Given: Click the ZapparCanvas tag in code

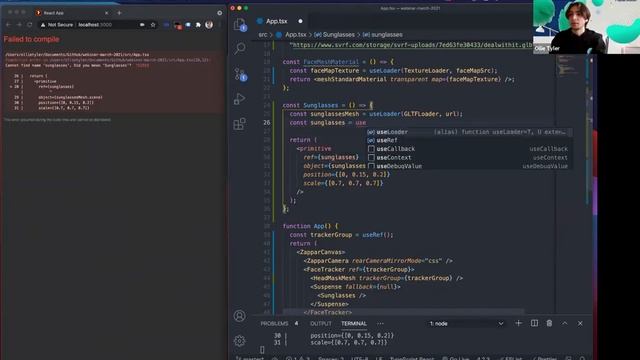Looking at the screenshot, I should pyautogui.click(x=321, y=252).
